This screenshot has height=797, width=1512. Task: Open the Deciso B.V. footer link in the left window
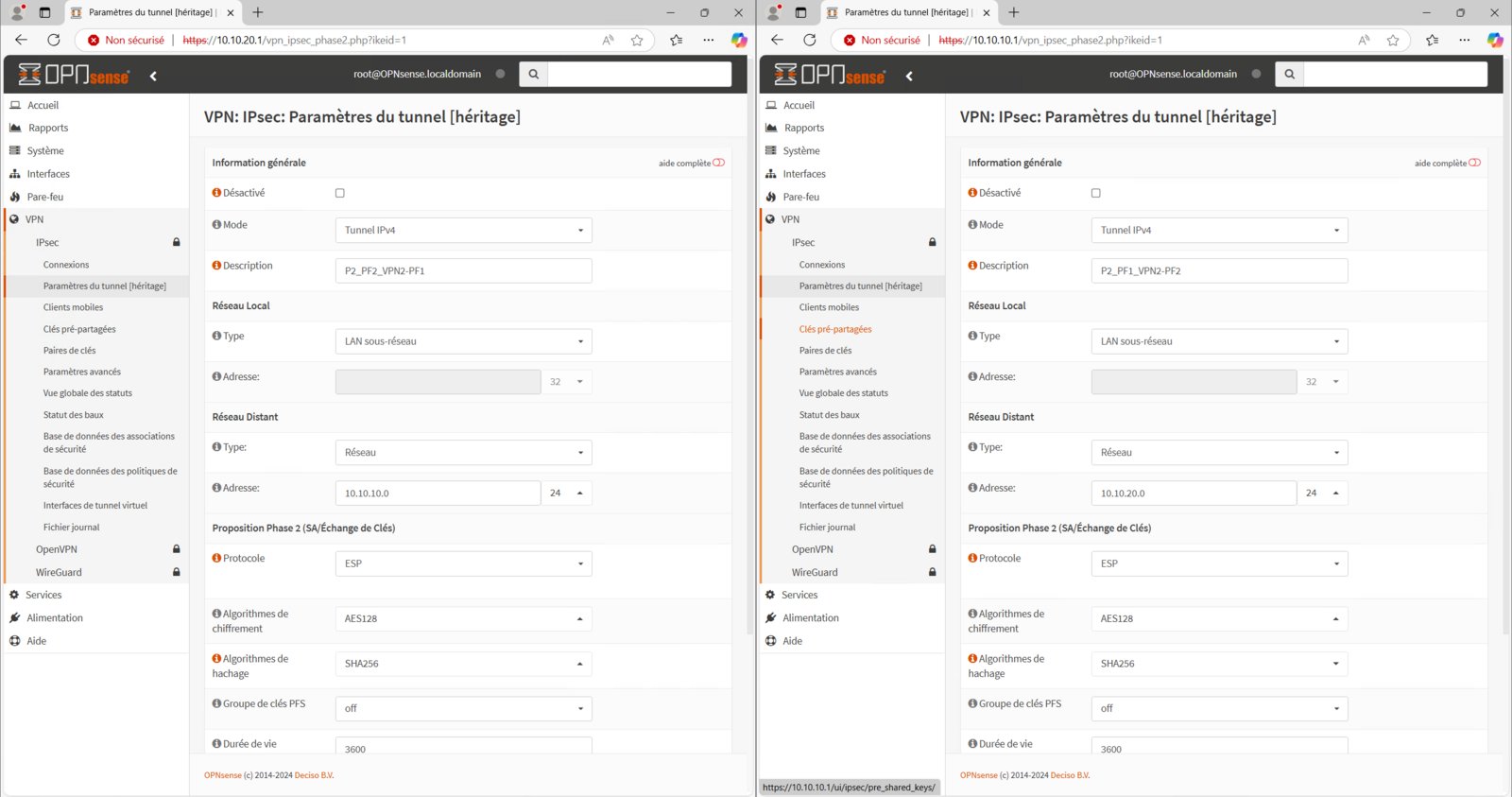click(x=314, y=775)
